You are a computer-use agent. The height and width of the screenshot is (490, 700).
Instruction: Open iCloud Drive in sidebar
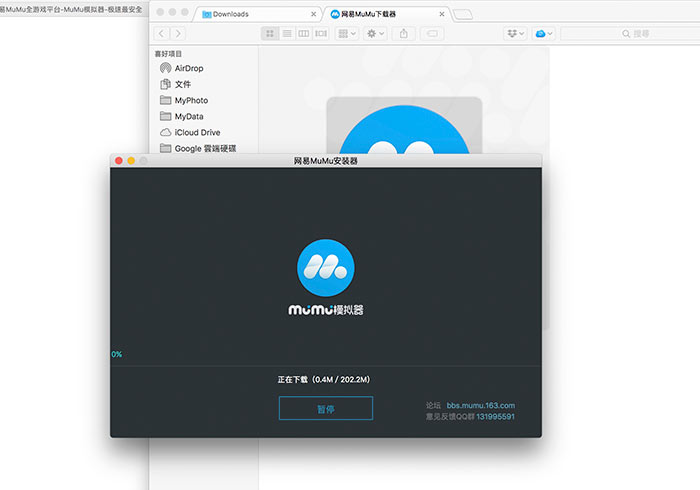pos(190,133)
